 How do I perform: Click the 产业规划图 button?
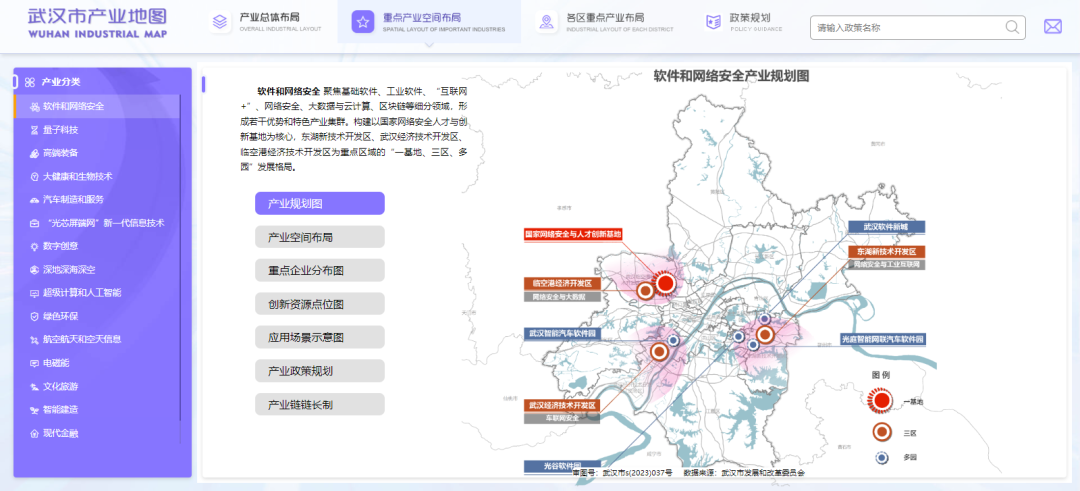tap(320, 204)
